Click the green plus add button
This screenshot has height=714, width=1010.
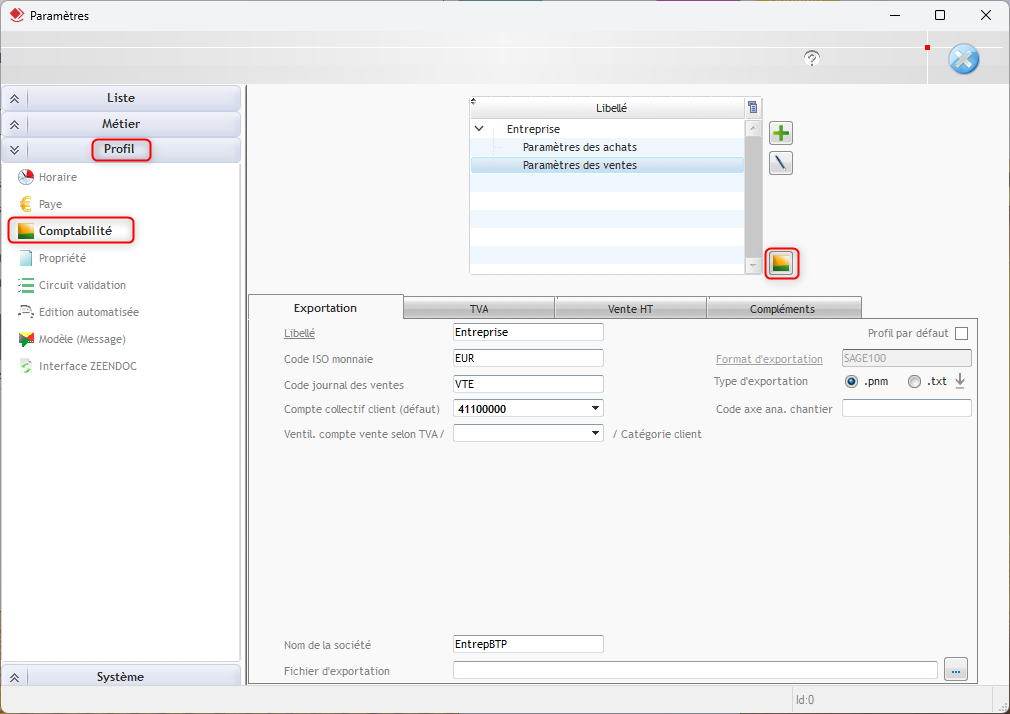780,133
